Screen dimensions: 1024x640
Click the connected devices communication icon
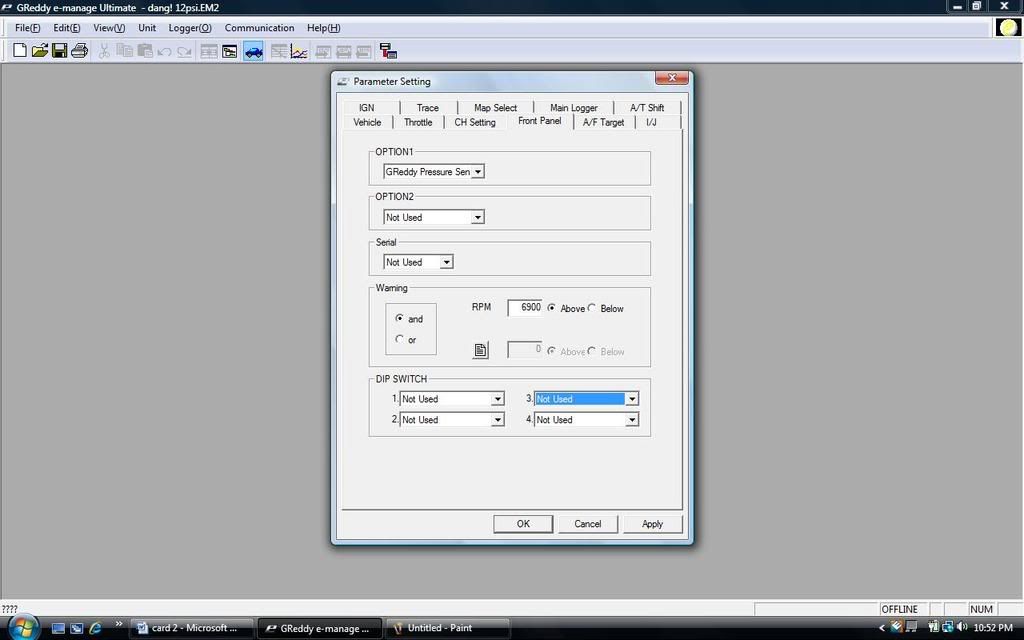tap(389, 52)
